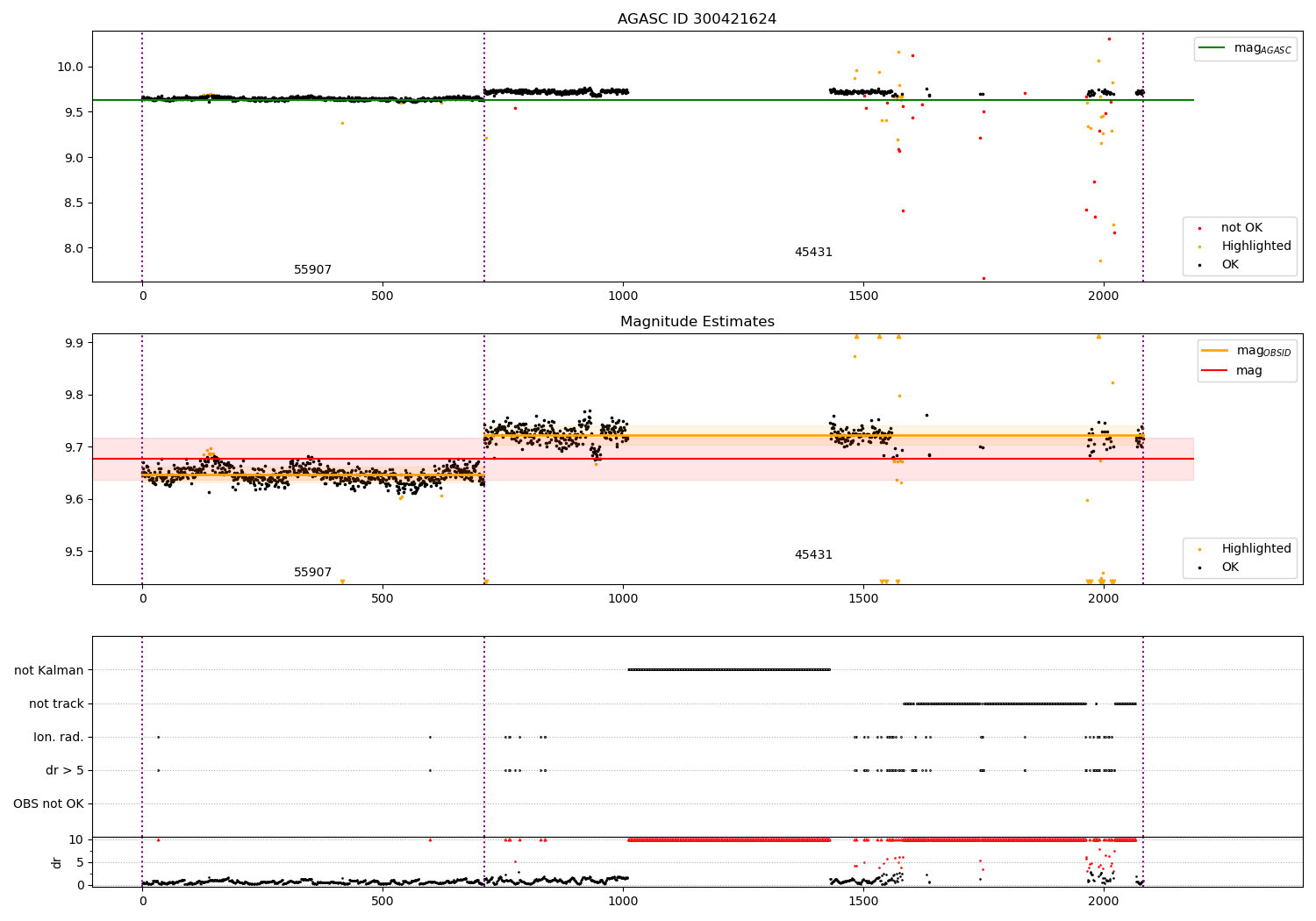The image size is (1316, 921).
Task: Click the 9.8 y-axis tick label
Action: (x=74, y=396)
